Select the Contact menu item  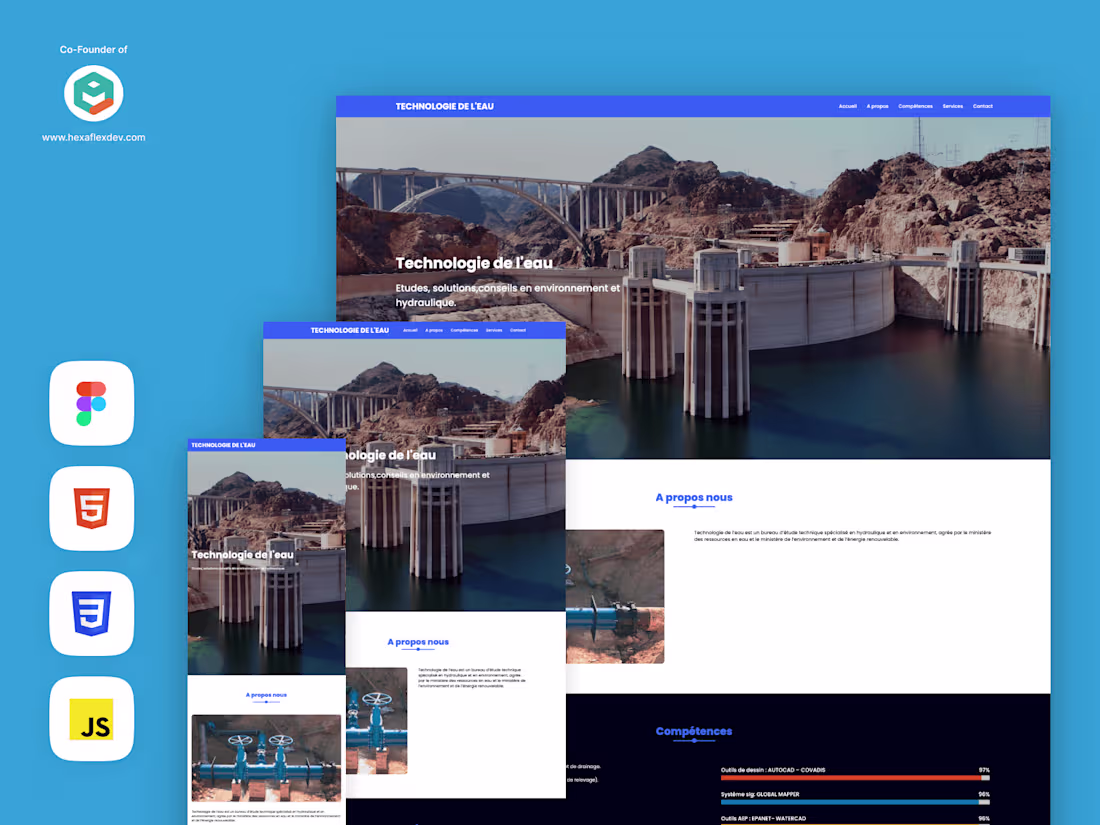click(x=982, y=106)
